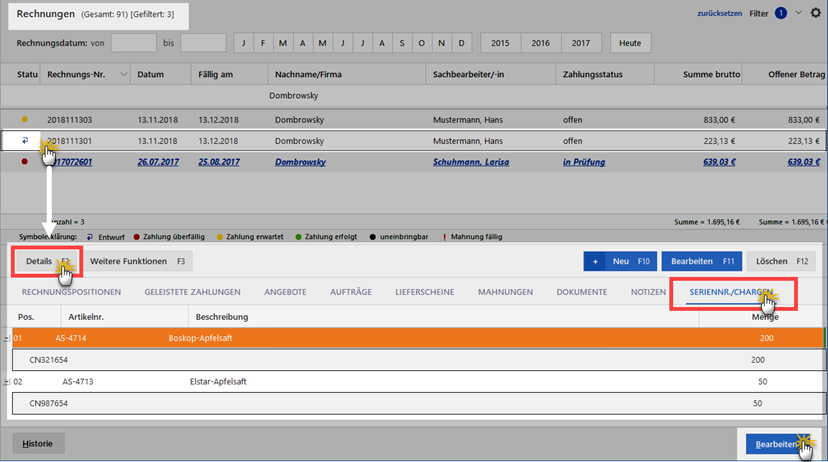This screenshot has height=462, width=828.
Task: Filter by year 2016
Action: pyautogui.click(x=541, y=43)
